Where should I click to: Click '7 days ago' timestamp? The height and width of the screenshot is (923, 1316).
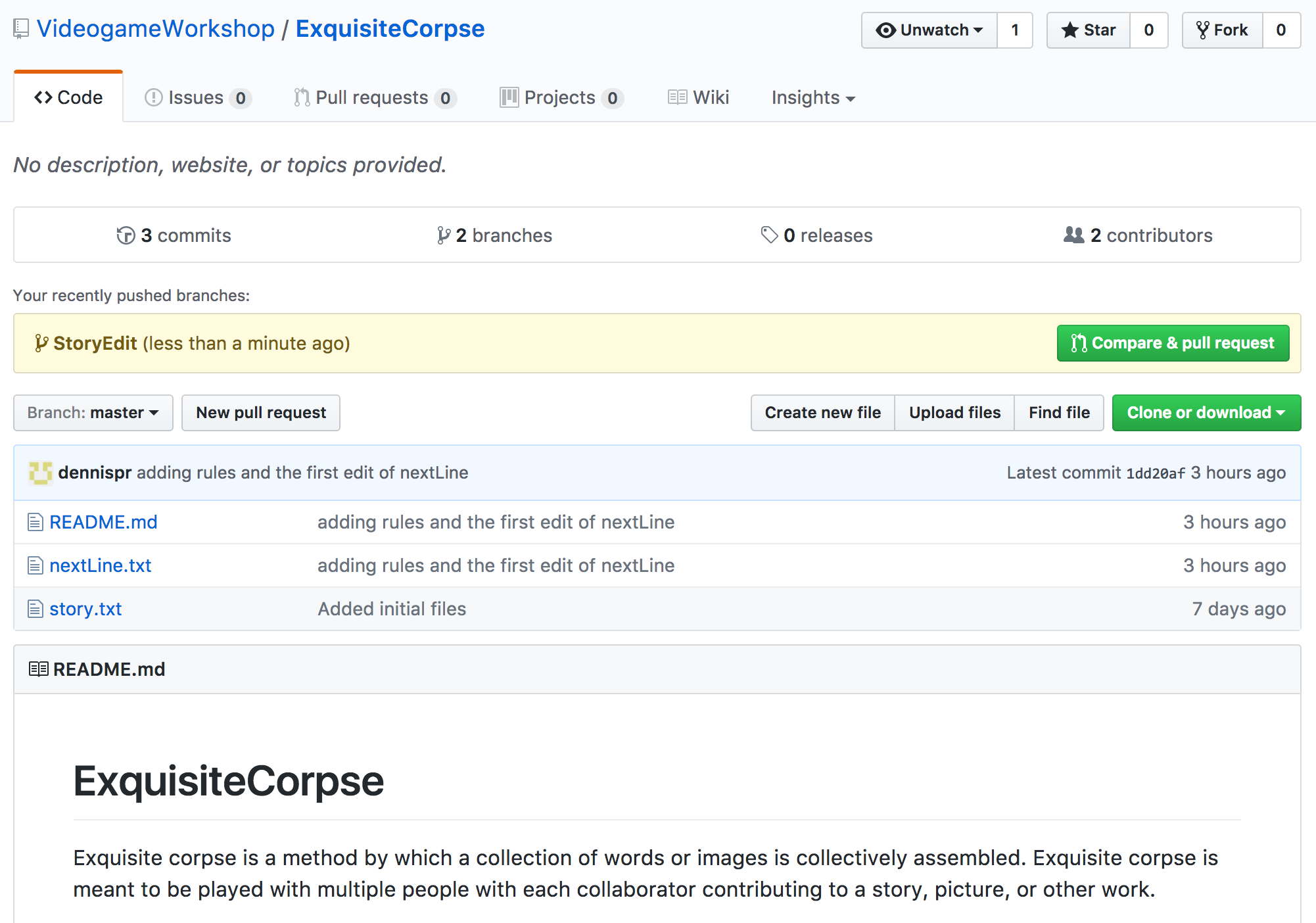pos(1239,609)
